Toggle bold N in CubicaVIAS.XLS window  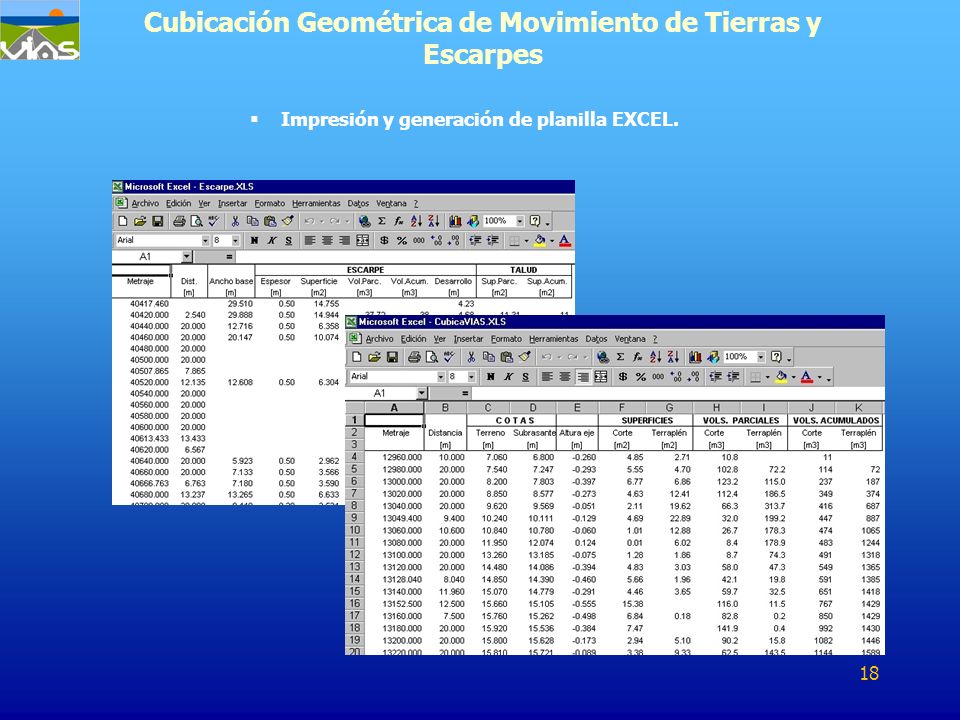490,377
